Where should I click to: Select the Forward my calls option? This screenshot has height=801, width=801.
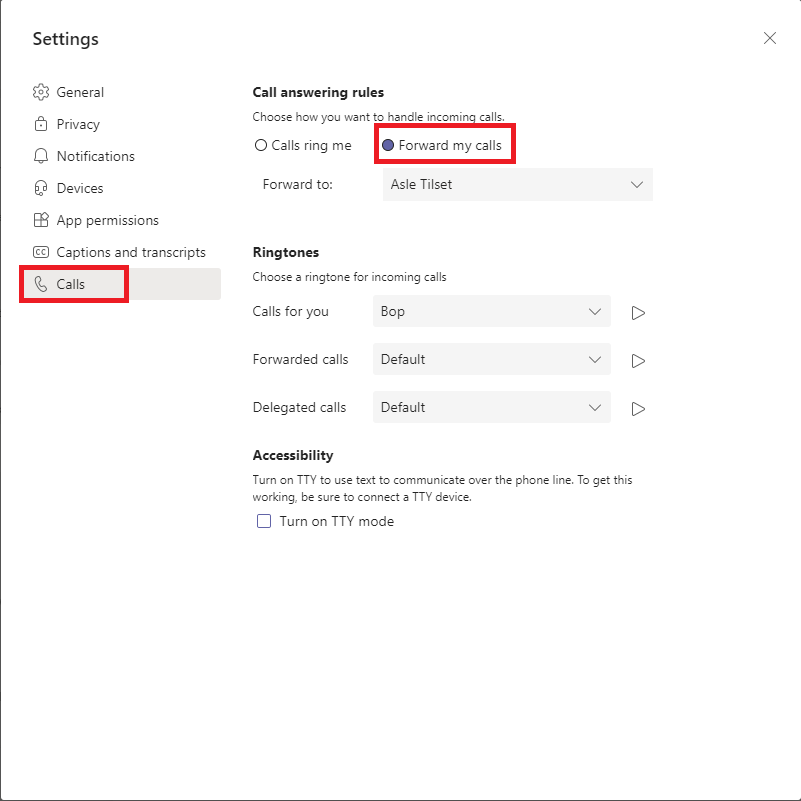click(x=388, y=145)
